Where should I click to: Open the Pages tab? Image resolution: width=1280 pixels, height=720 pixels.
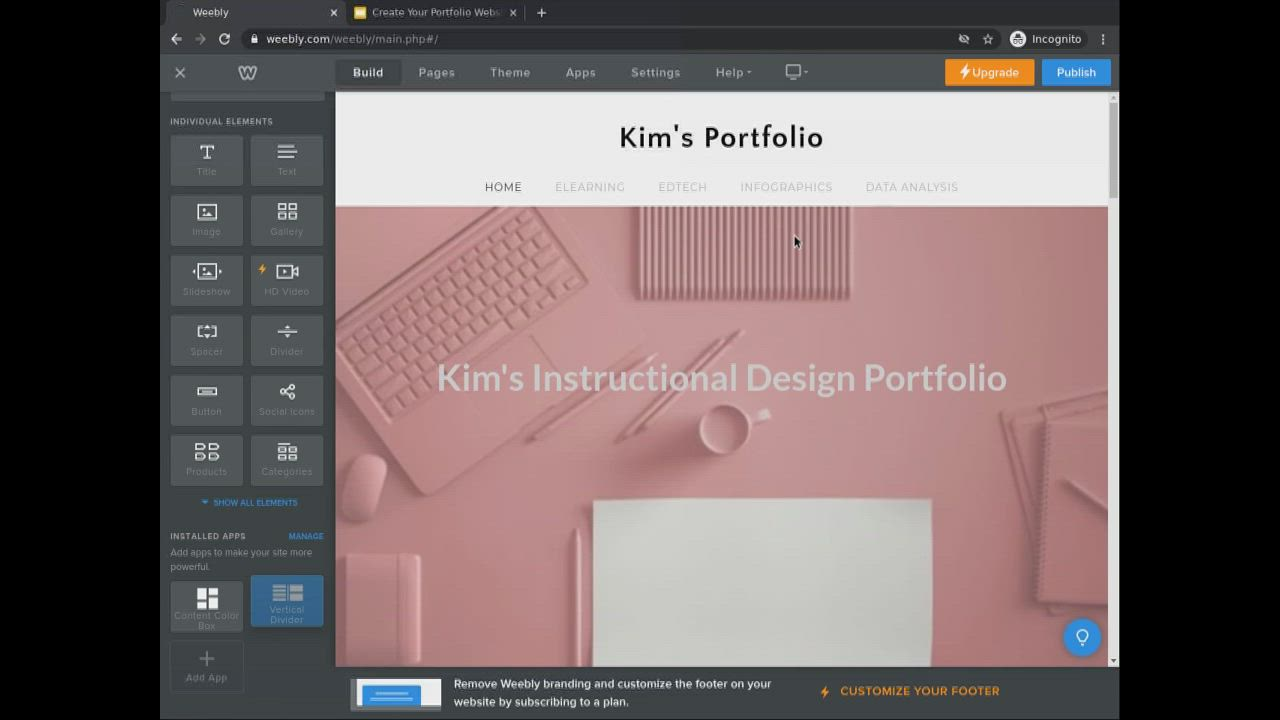tap(437, 72)
